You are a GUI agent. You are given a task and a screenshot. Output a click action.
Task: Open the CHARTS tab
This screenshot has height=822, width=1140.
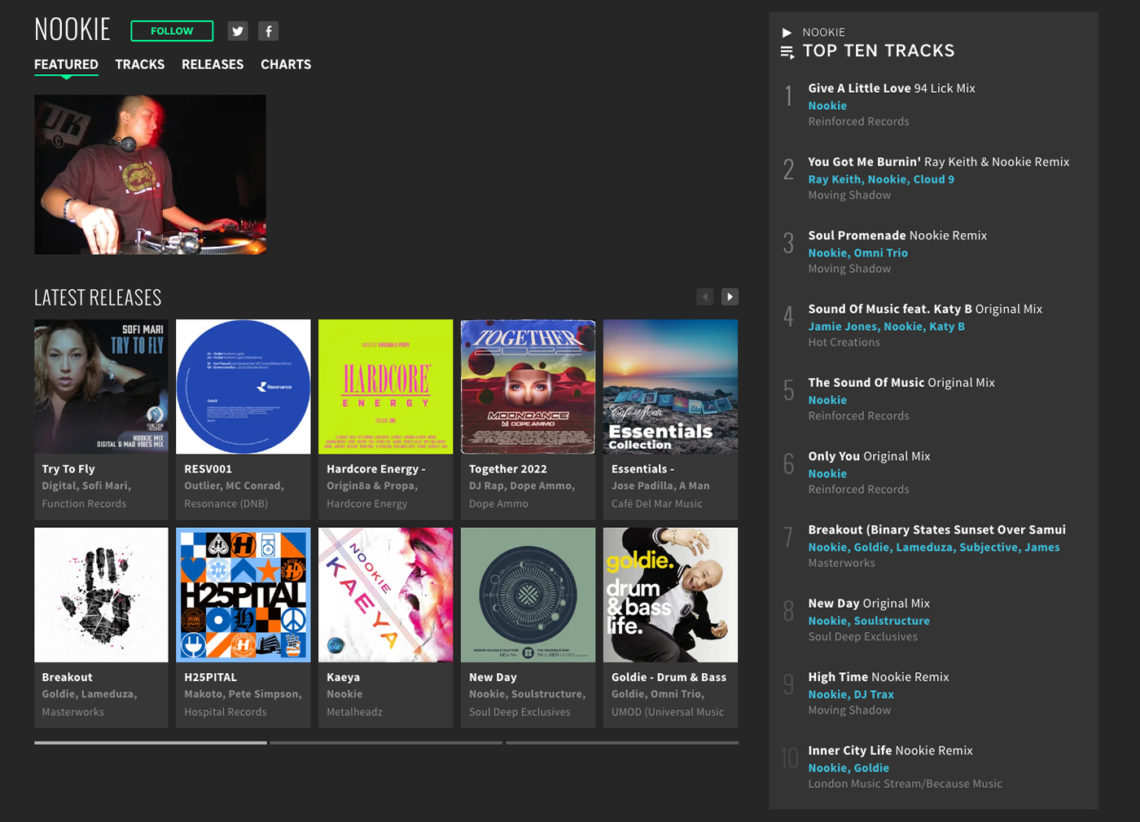point(286,64)
